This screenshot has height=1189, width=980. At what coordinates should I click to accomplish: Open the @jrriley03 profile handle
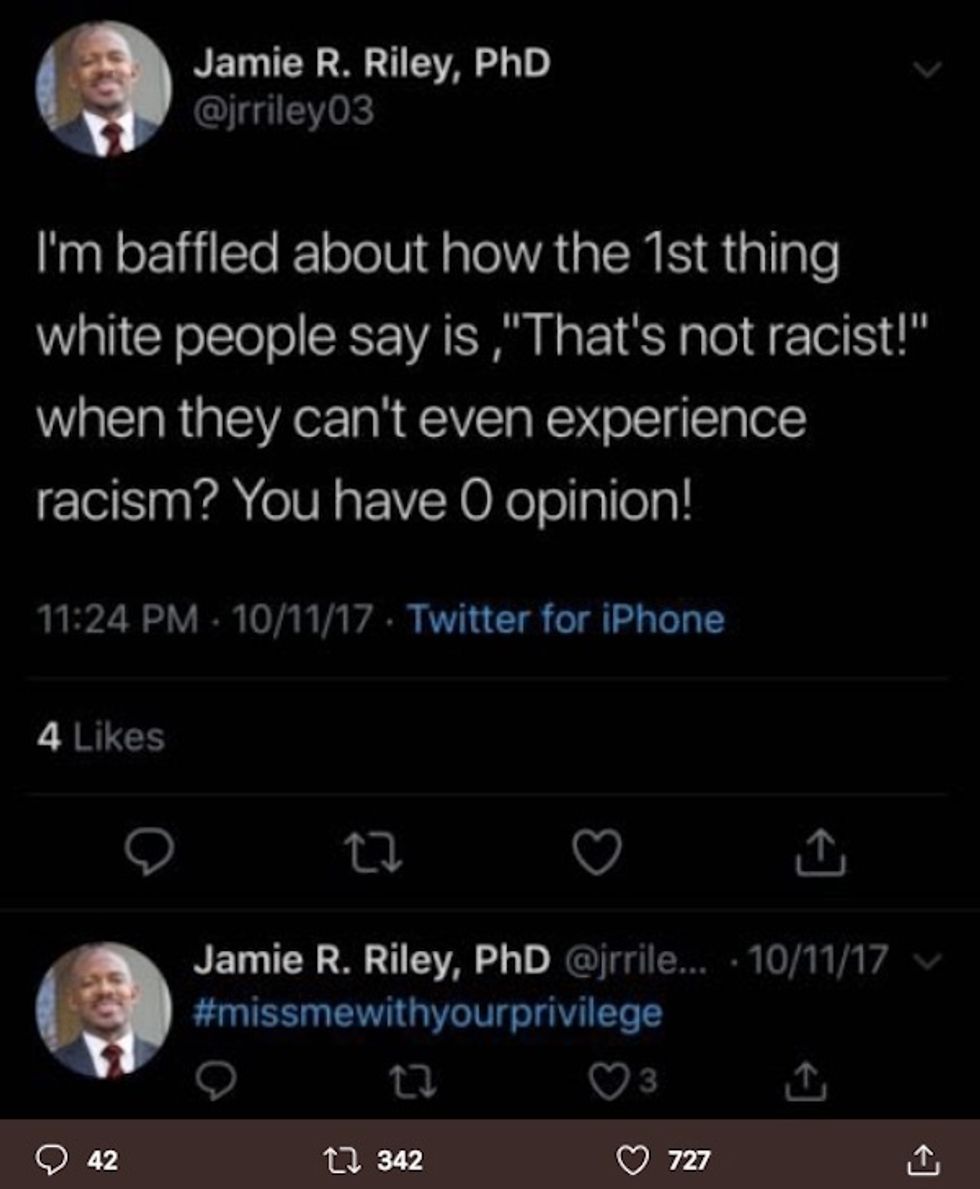[x=283, y=110]
